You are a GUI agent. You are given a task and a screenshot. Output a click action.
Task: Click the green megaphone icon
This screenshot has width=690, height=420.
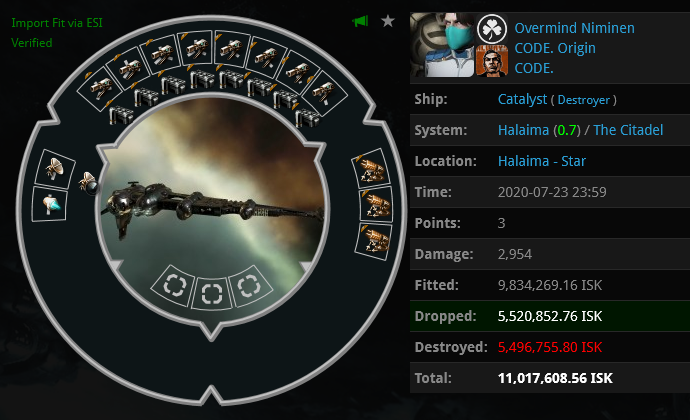coord(360,21)
